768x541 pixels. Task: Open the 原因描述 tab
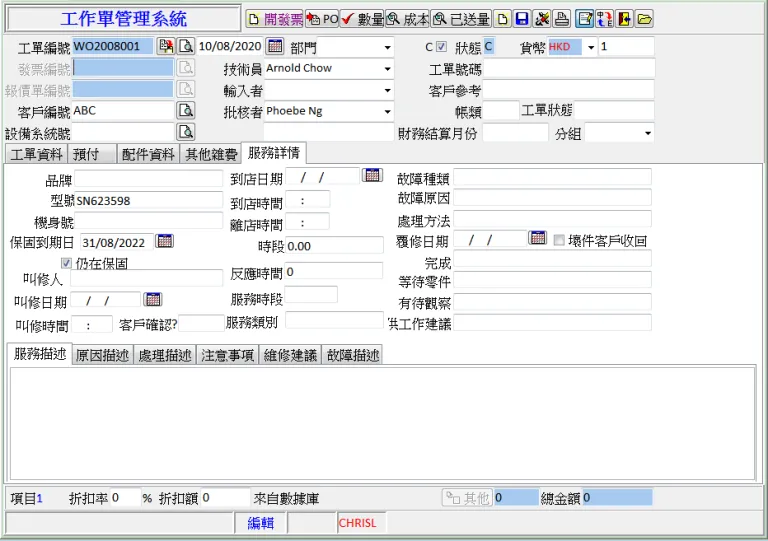[x=102, y=355]
